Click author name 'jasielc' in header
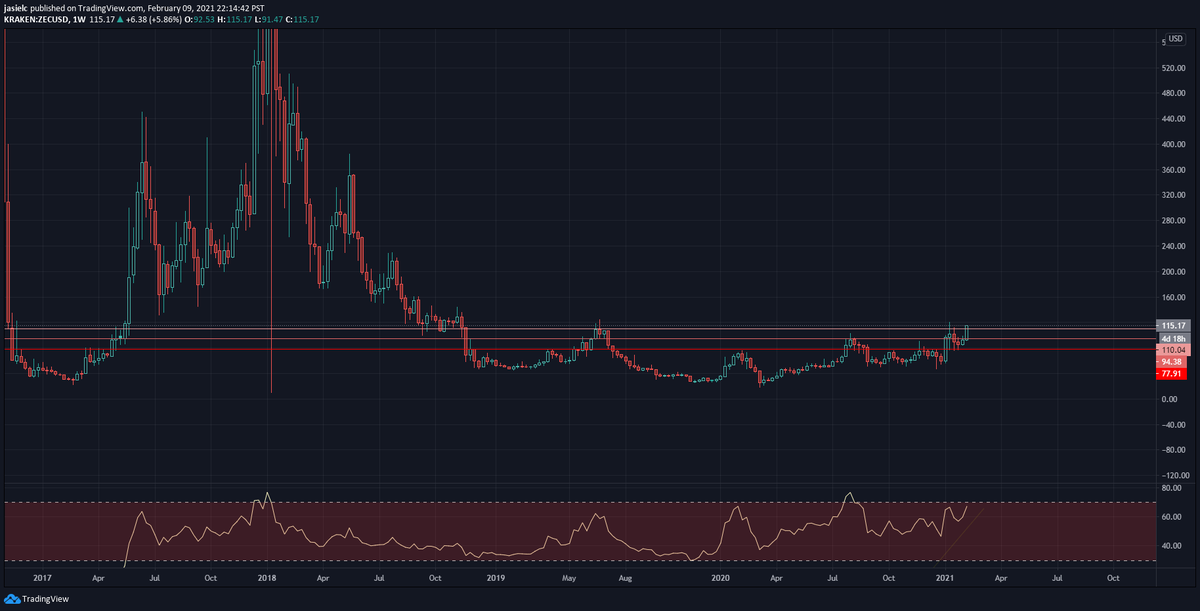Viewport: 1200px width, 611px height. point(16,7)
